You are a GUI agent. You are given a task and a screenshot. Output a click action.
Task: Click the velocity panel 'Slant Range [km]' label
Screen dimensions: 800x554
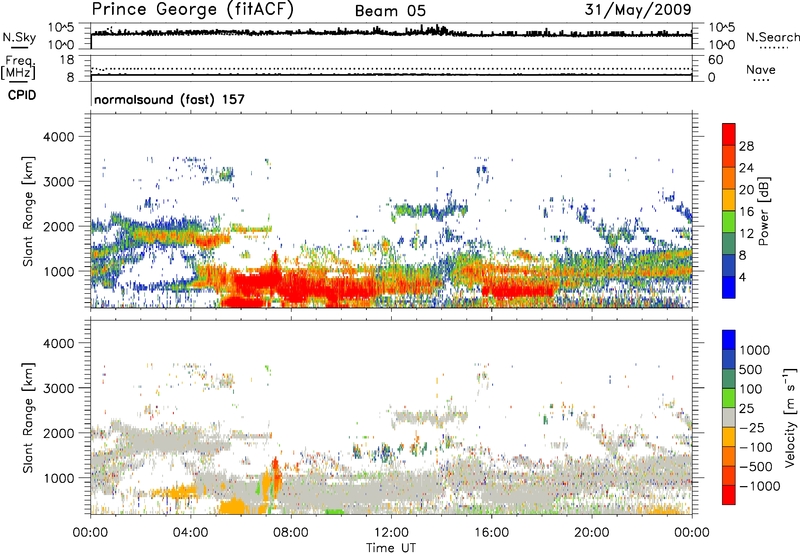point(28,417)
